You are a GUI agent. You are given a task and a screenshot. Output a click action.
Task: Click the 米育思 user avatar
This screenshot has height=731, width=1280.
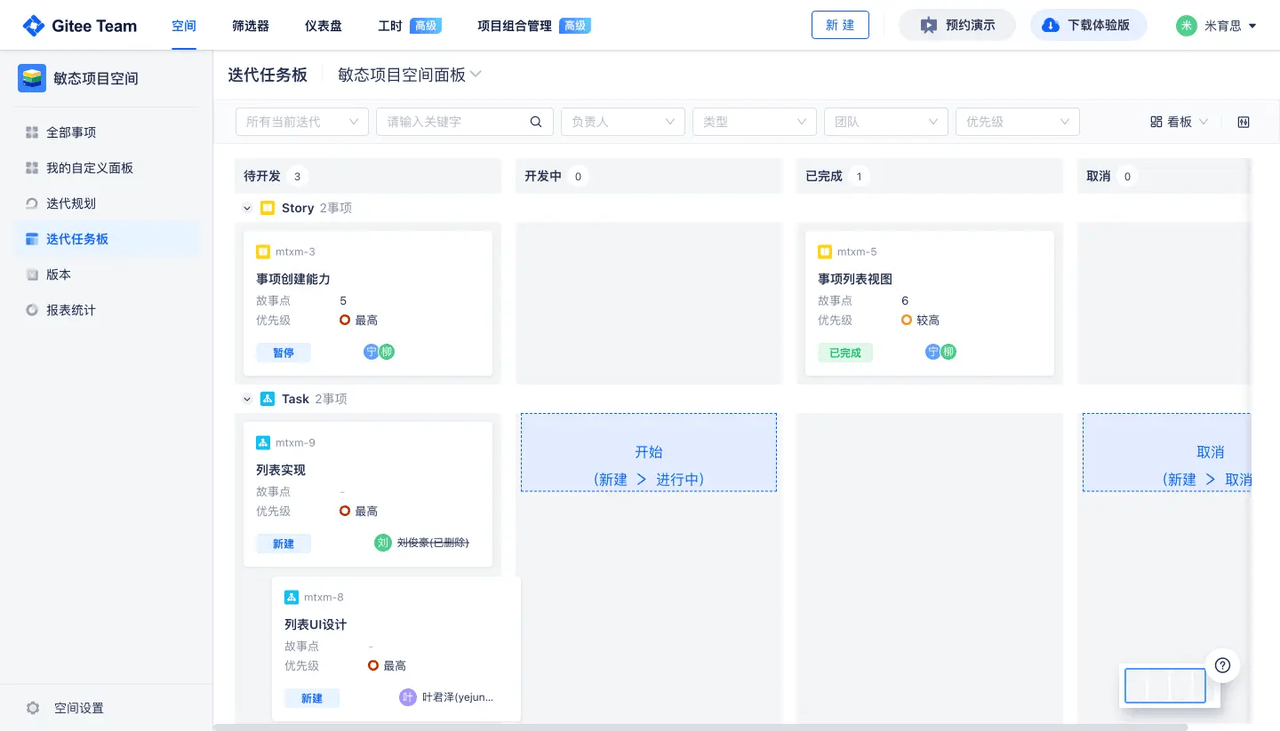(x=1186, y=26)
